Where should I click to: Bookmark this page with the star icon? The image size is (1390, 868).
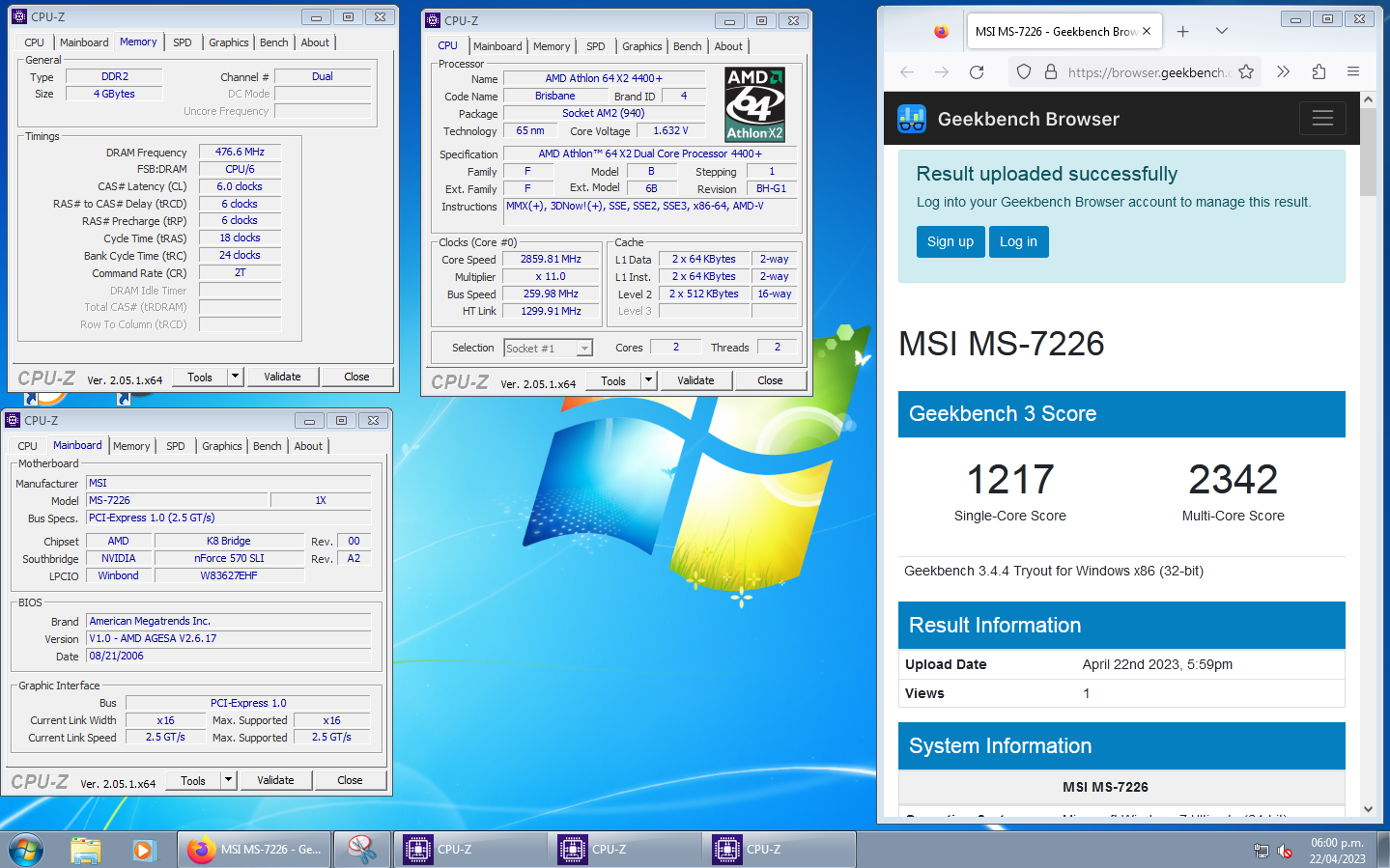click(x=1246, y=71)
